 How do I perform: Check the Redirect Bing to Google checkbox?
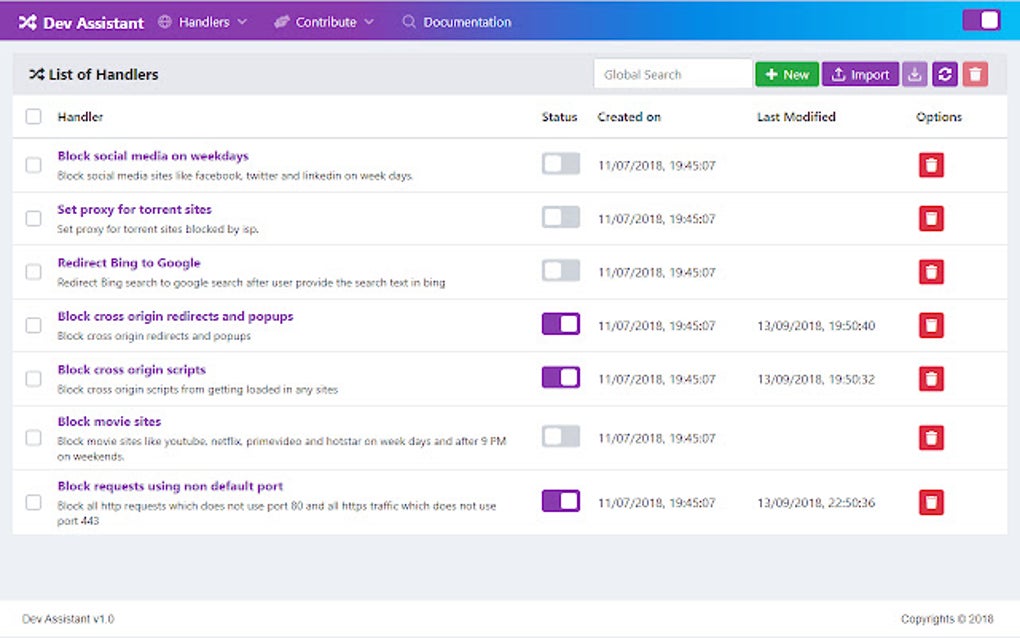[x=33, y=272]
